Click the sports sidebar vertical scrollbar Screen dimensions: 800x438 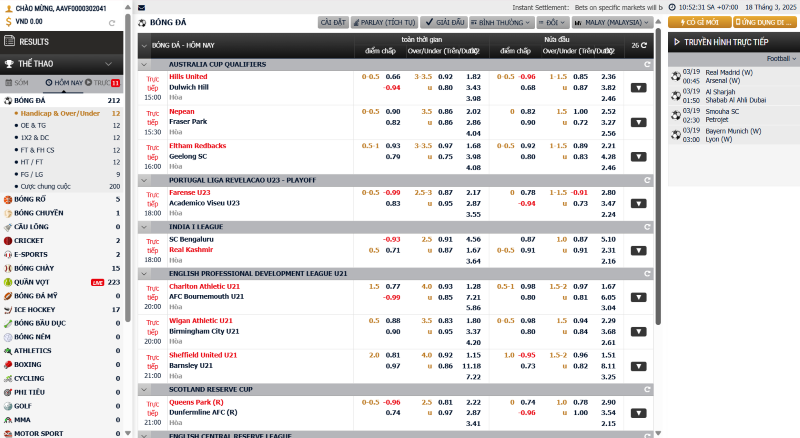tap(127, 200)
